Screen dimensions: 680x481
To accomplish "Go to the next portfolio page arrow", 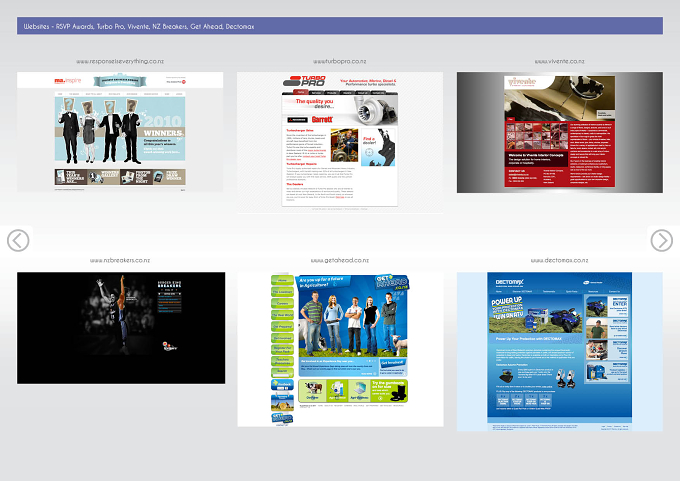I will click(662, 240).
